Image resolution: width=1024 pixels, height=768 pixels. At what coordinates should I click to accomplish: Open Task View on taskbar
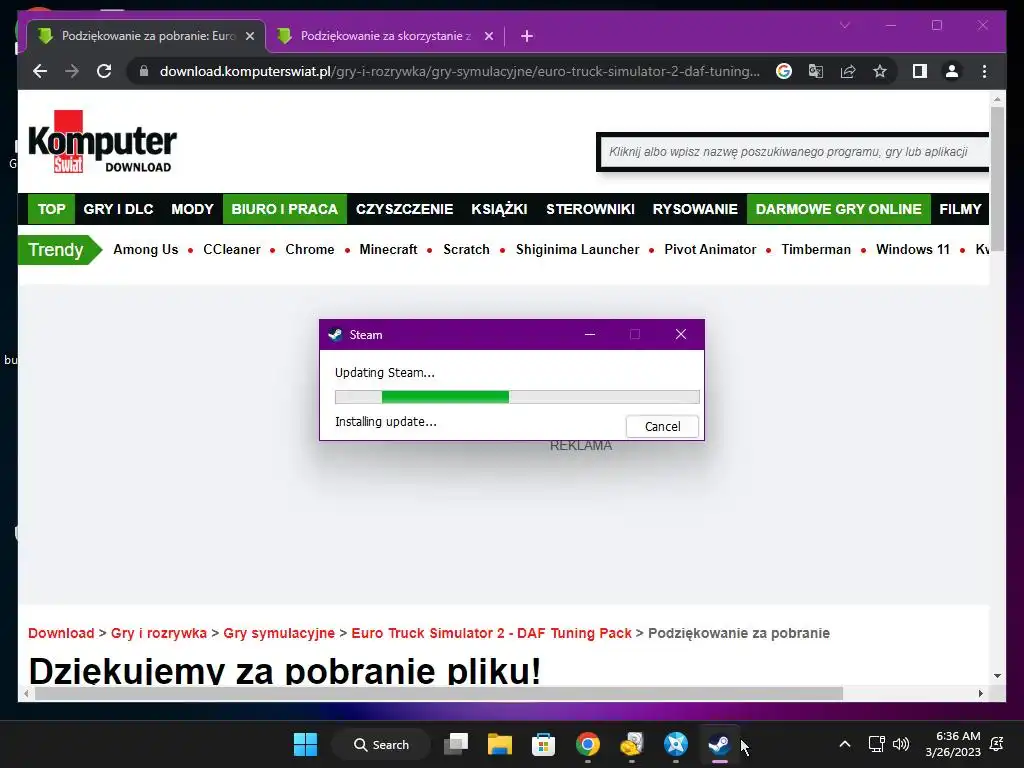point(456,744)
